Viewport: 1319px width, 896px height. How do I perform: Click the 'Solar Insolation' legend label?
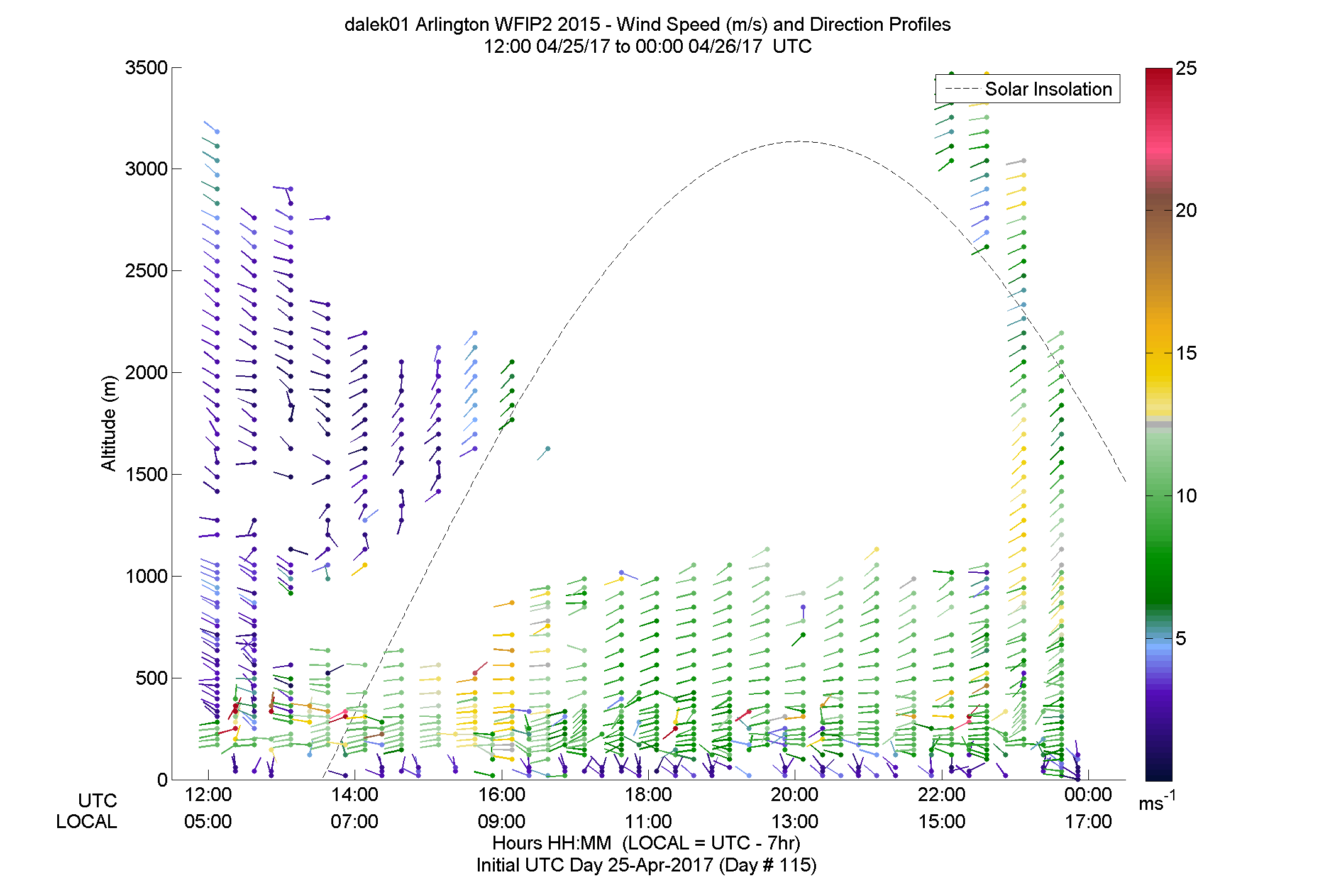tap(1048, 89)
